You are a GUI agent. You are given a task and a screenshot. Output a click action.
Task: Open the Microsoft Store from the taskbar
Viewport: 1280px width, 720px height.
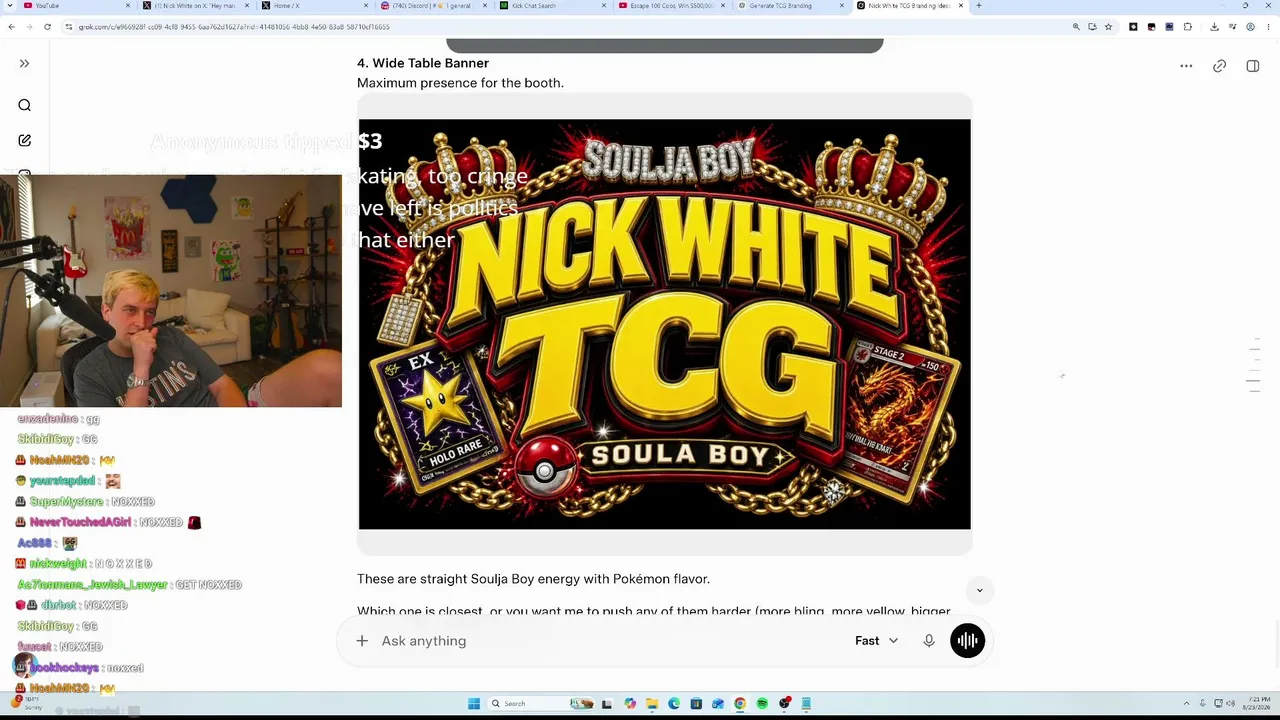pyautogui.click(x=696, y=704)
